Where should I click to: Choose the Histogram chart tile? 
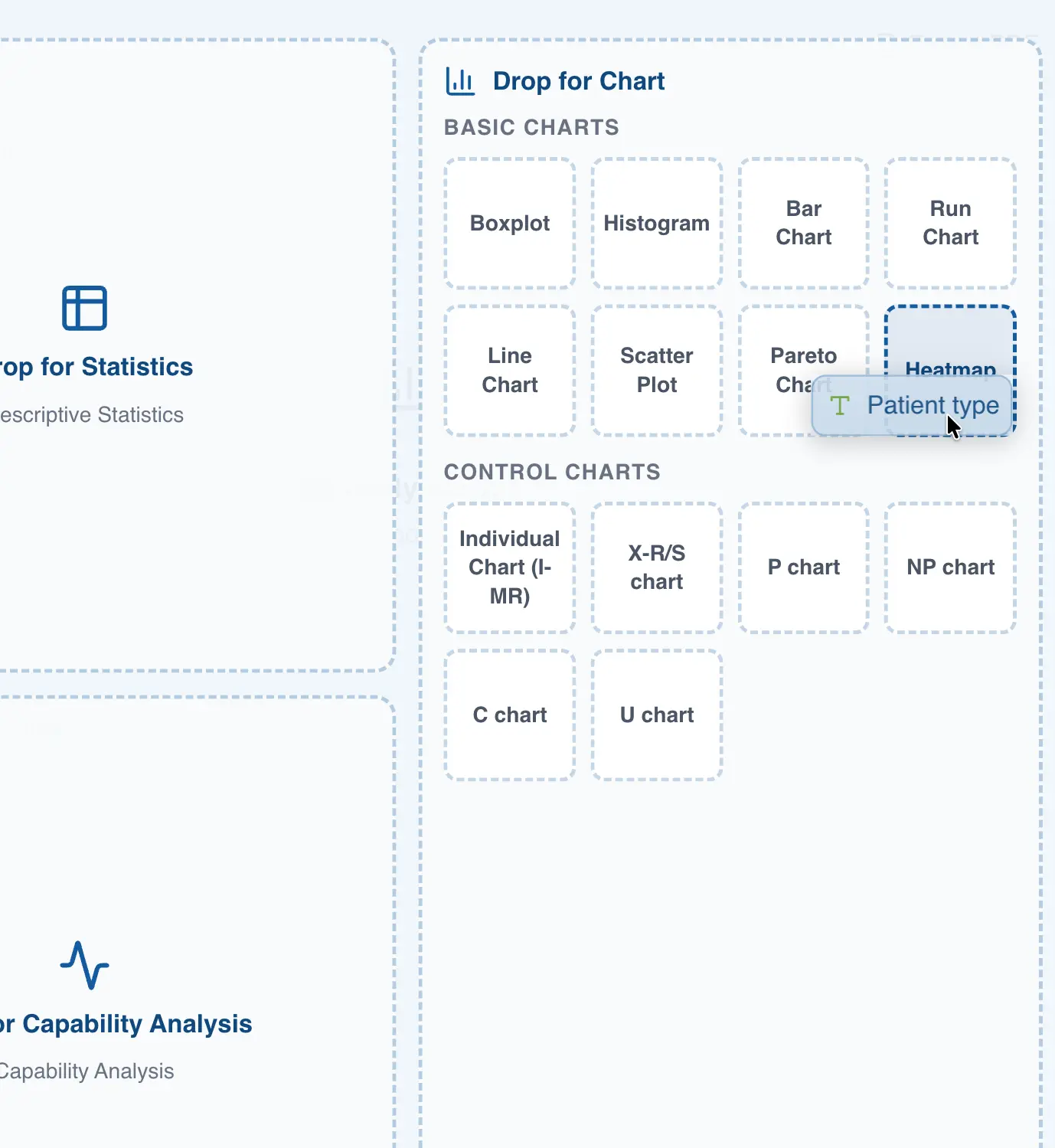657,223
